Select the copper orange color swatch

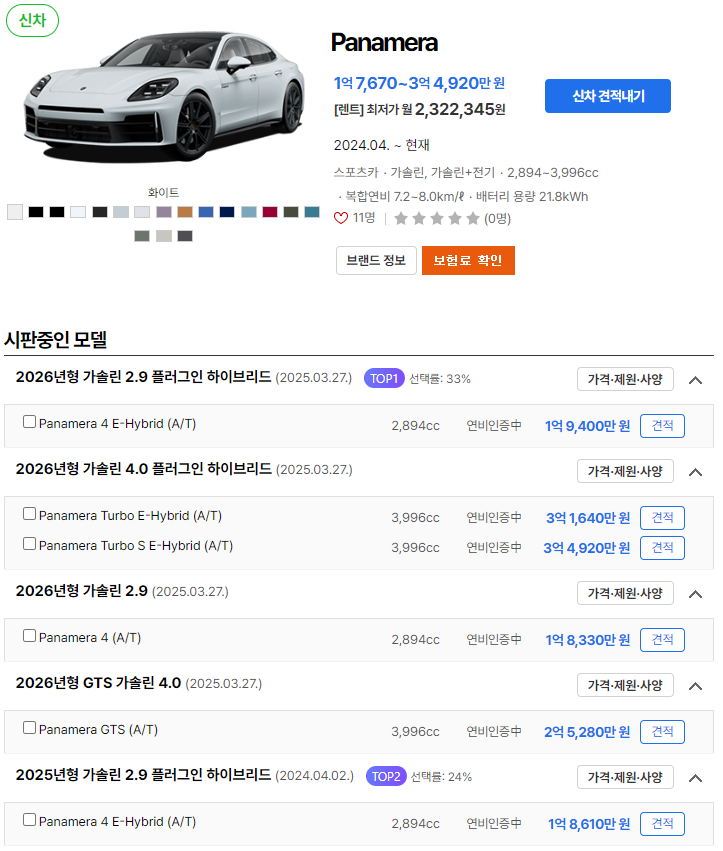(x=185, y=212)
